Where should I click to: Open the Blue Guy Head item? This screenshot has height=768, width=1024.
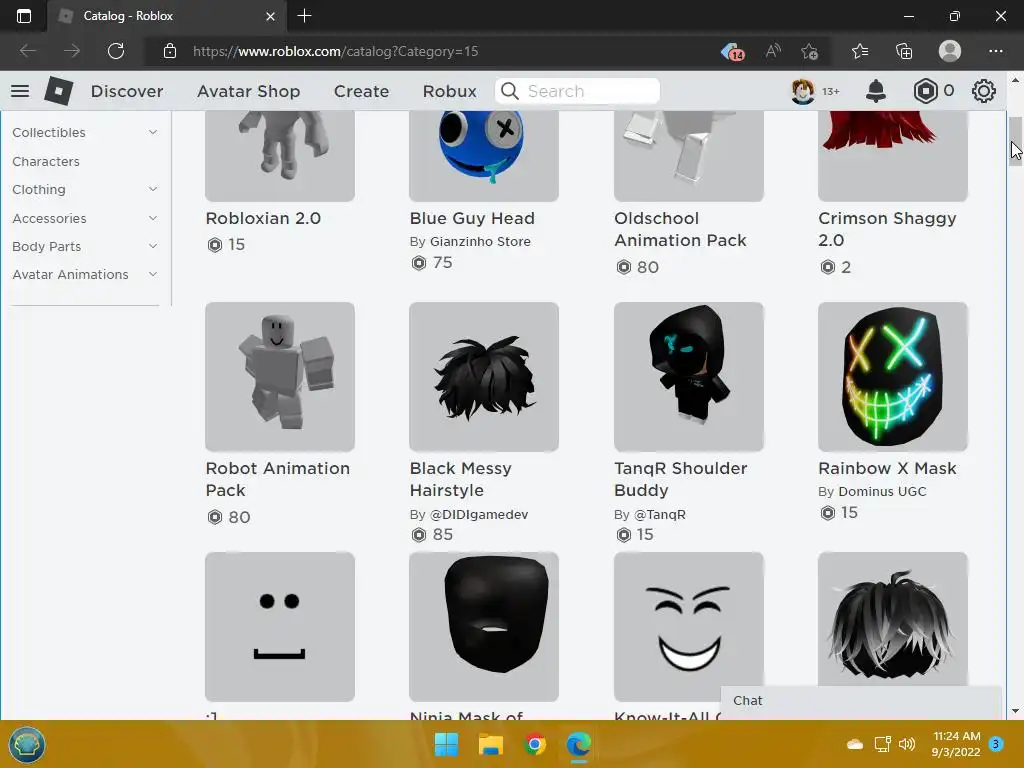tap(472, 218)
